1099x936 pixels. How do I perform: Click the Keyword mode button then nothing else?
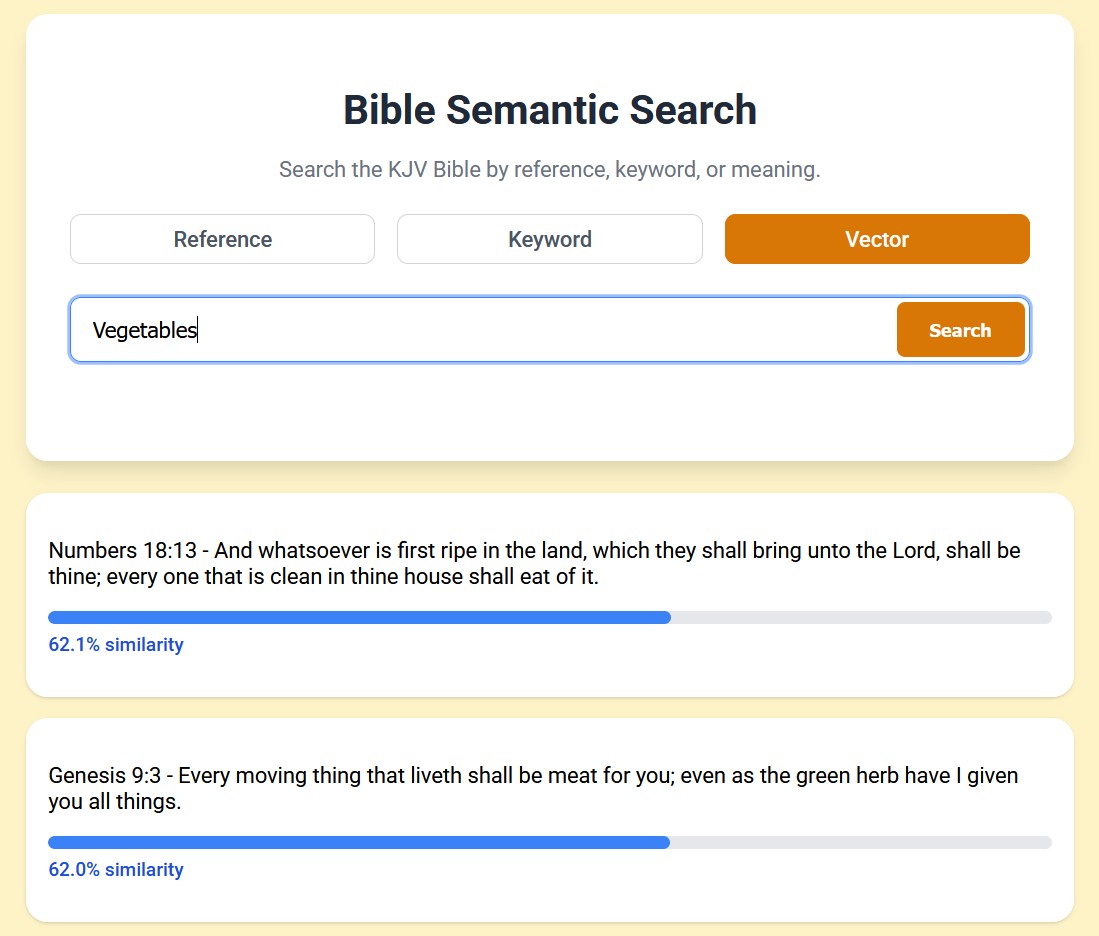tap(549, 239)
